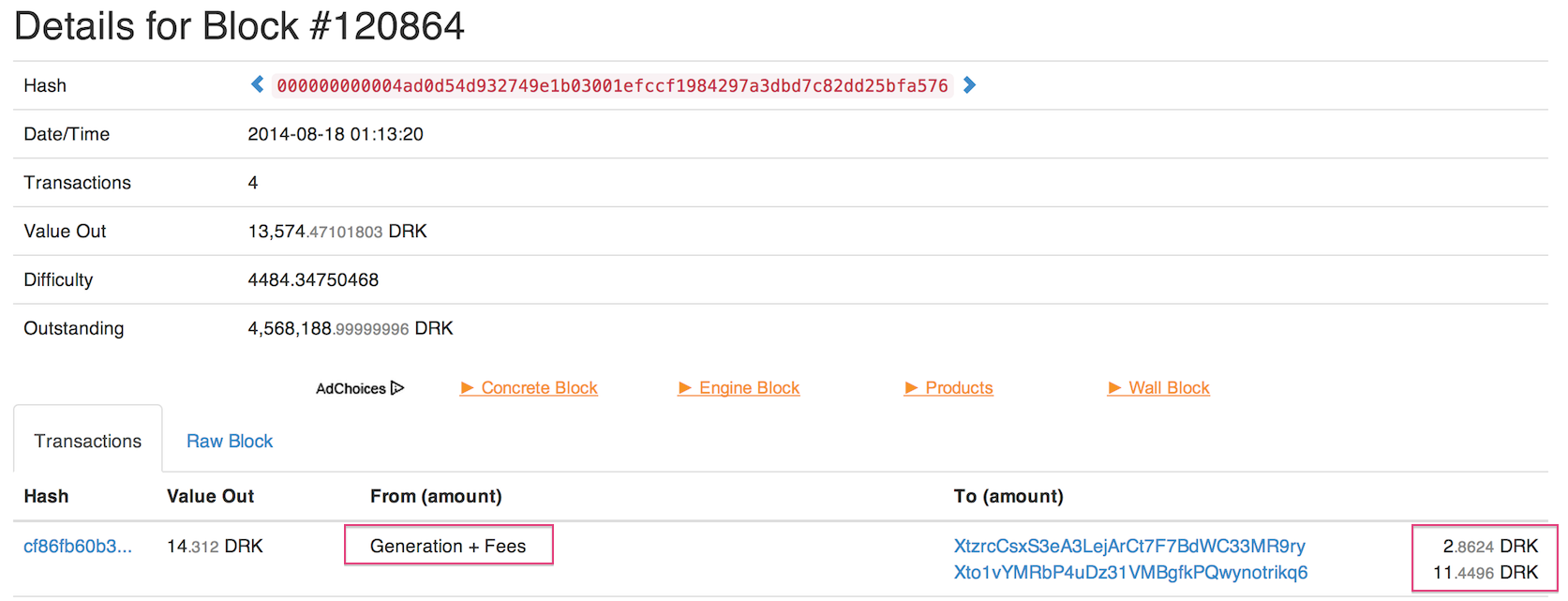
Task: Open transaction cf86fb60b3... details
Action: coord(78,547)
